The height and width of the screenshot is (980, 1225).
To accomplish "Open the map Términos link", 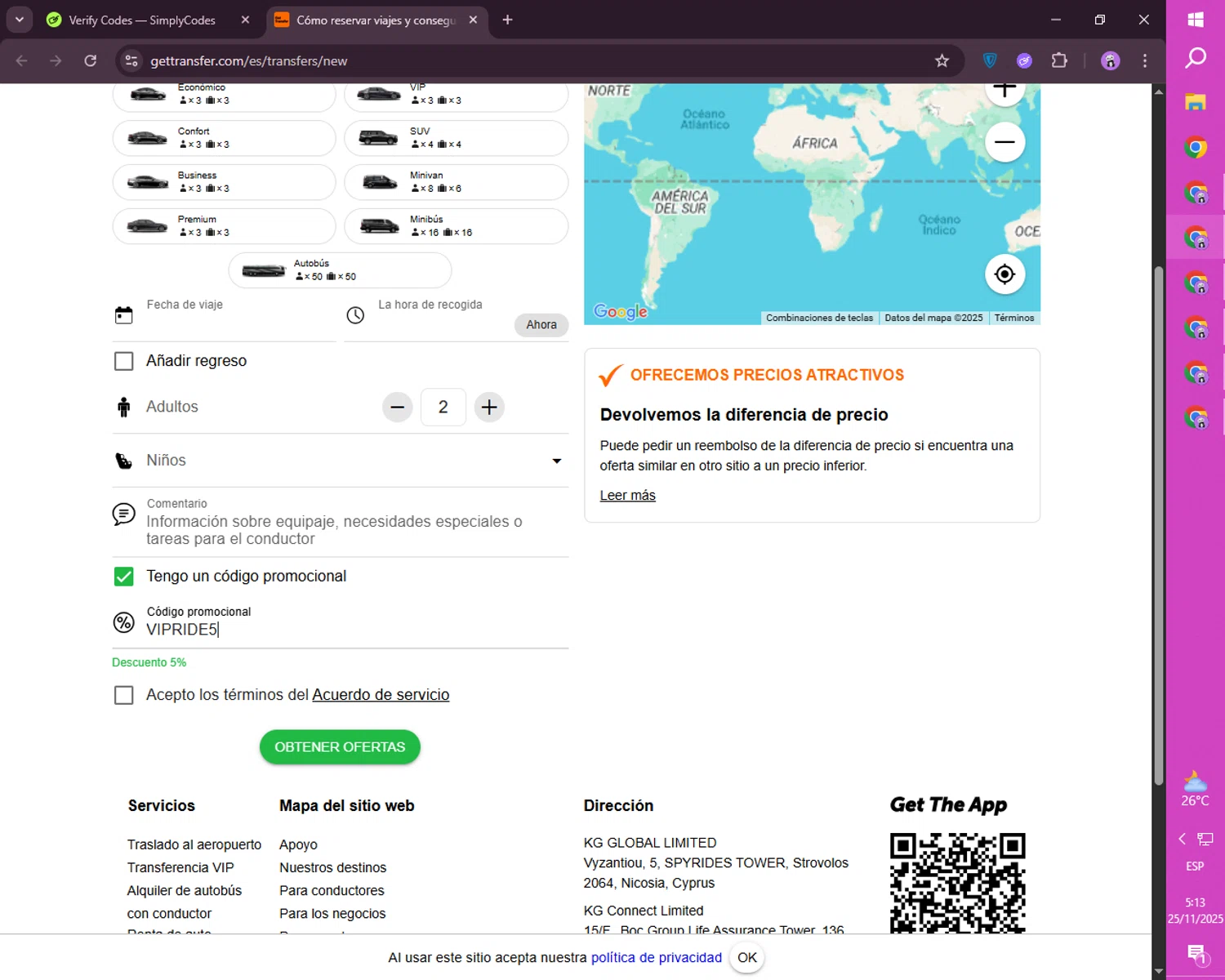I will [x=1014, y=318].
